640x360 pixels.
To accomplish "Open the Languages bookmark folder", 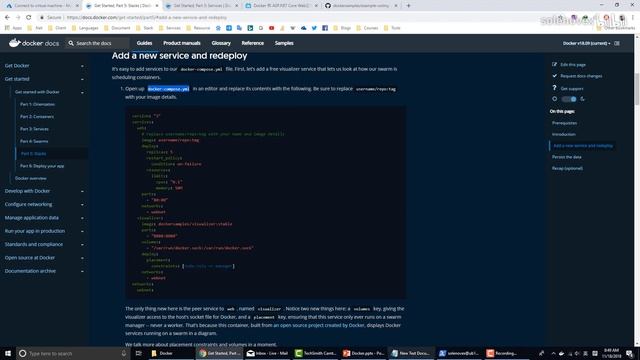I will tap(85, 28).
